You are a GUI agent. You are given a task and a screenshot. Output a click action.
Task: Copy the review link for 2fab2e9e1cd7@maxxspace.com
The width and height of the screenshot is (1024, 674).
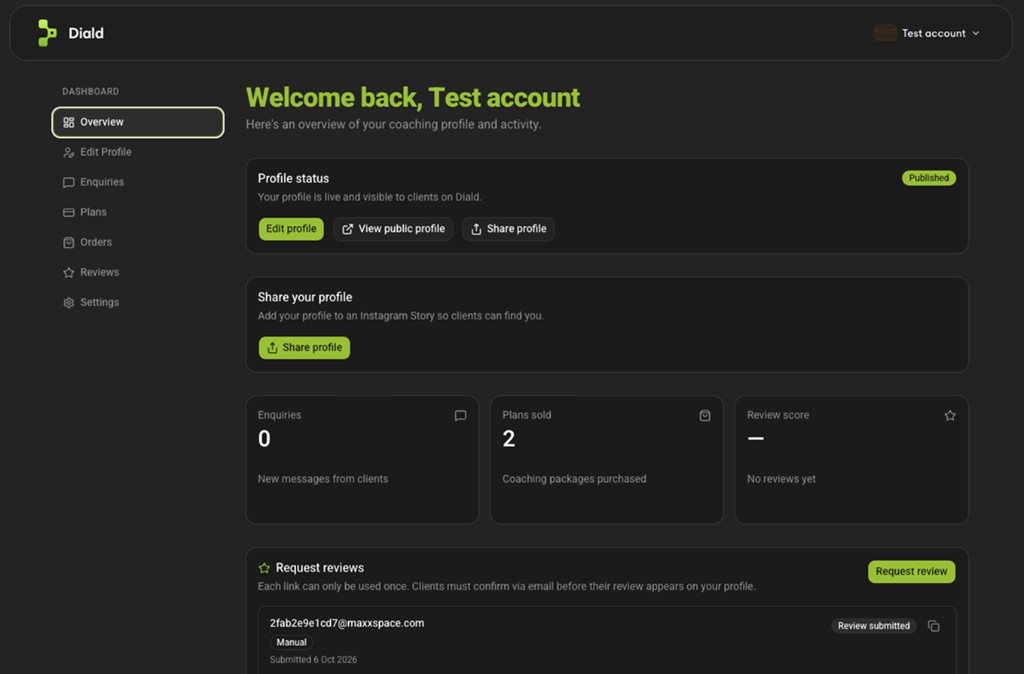click(934, 626)
